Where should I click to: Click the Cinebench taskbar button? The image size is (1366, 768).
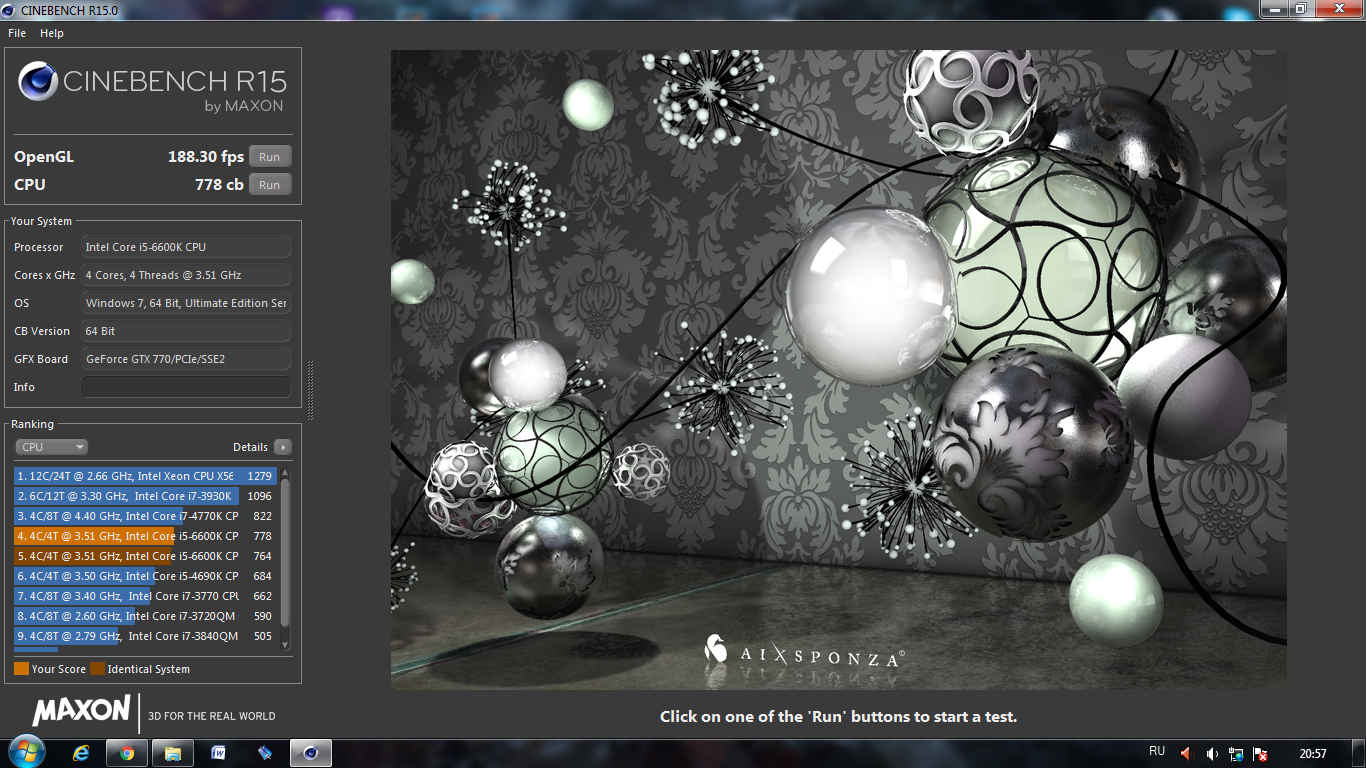click(x=310, y=753)
